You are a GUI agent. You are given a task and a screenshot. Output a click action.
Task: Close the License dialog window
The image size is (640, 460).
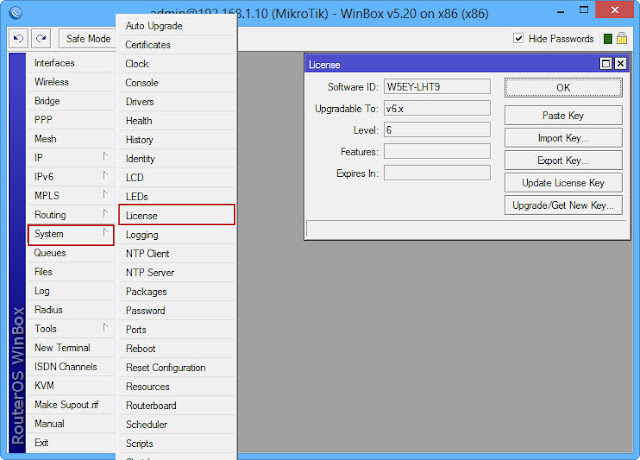(620, 64)
